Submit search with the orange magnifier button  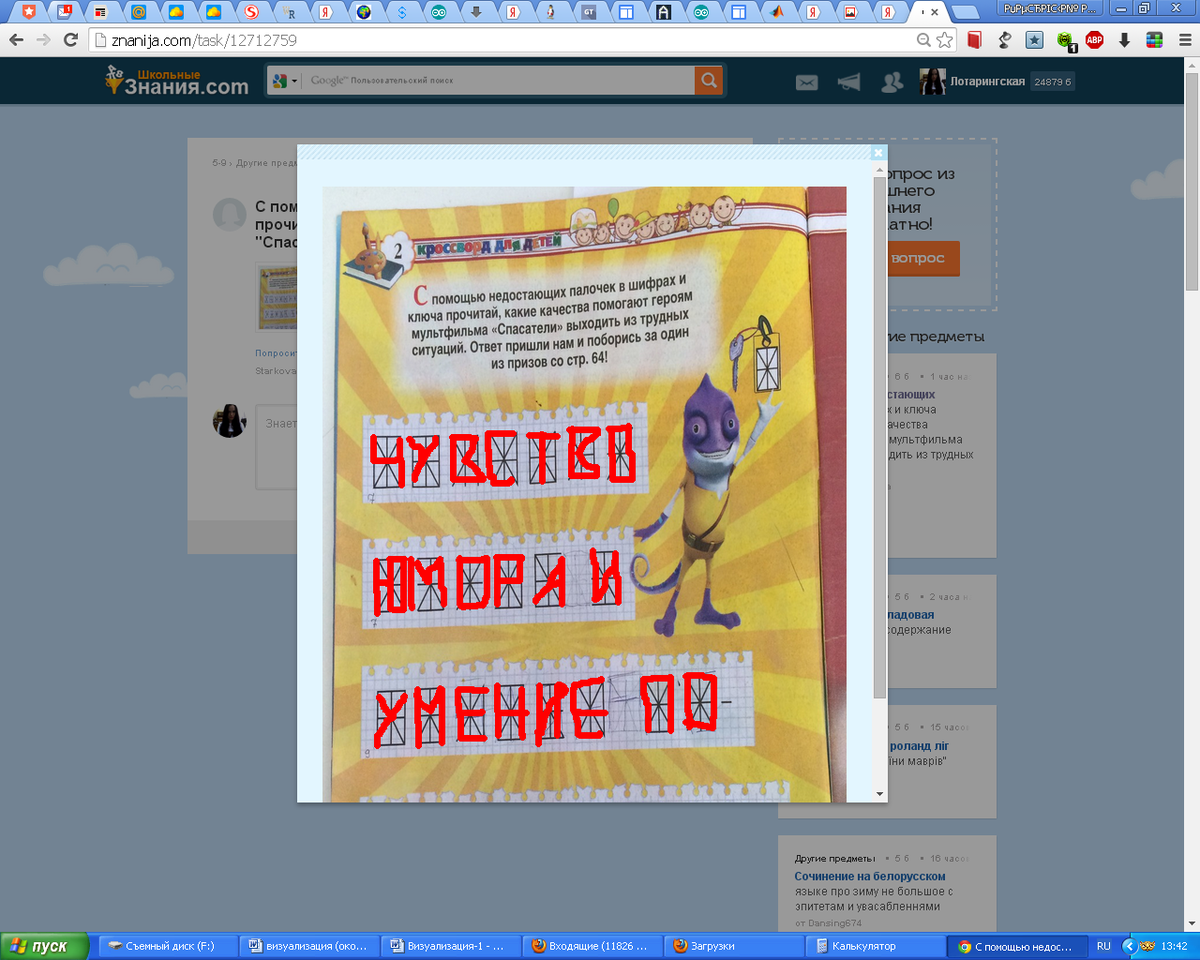(708, 81)
